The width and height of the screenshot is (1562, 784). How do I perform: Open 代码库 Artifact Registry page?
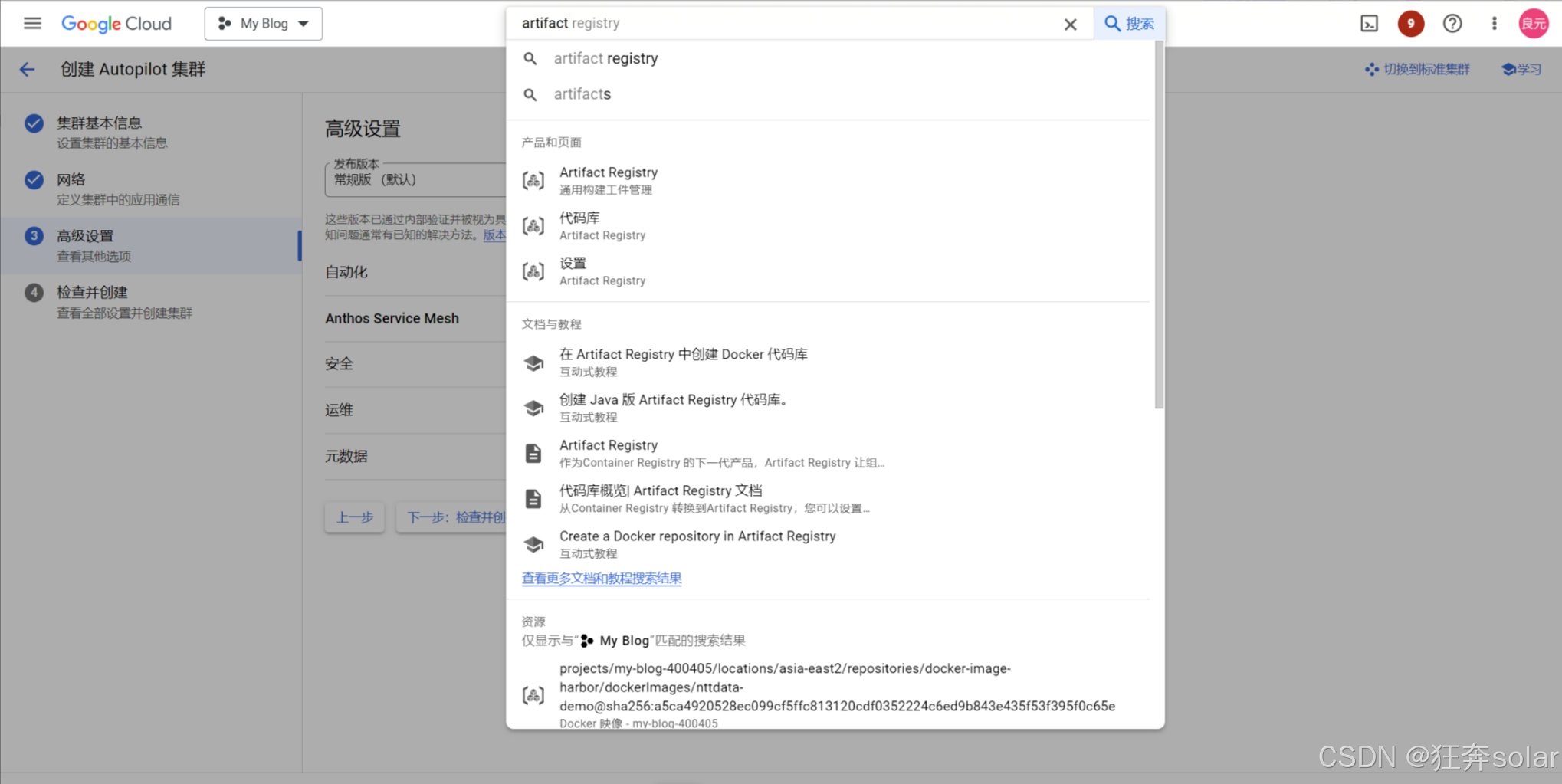pos(828,226)
